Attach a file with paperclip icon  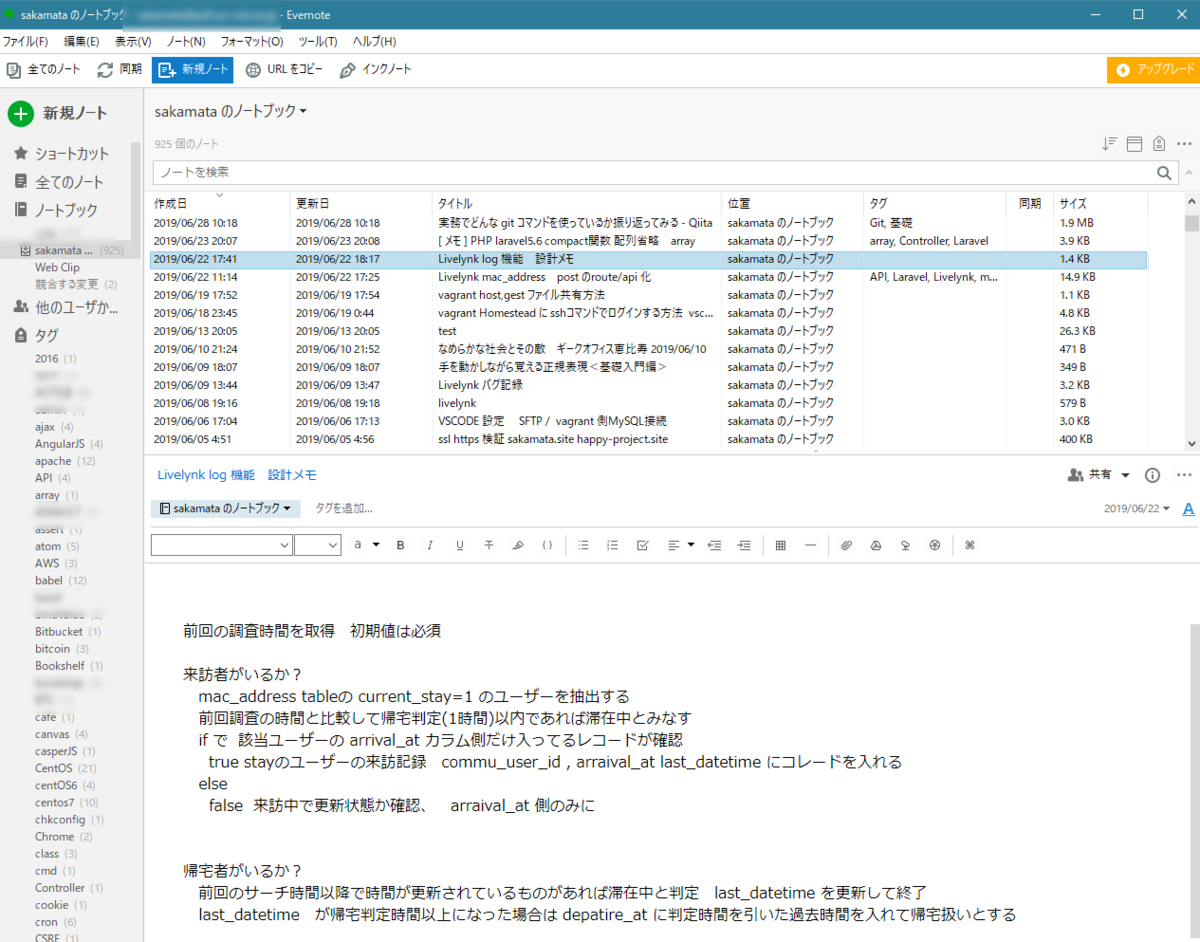846,545
